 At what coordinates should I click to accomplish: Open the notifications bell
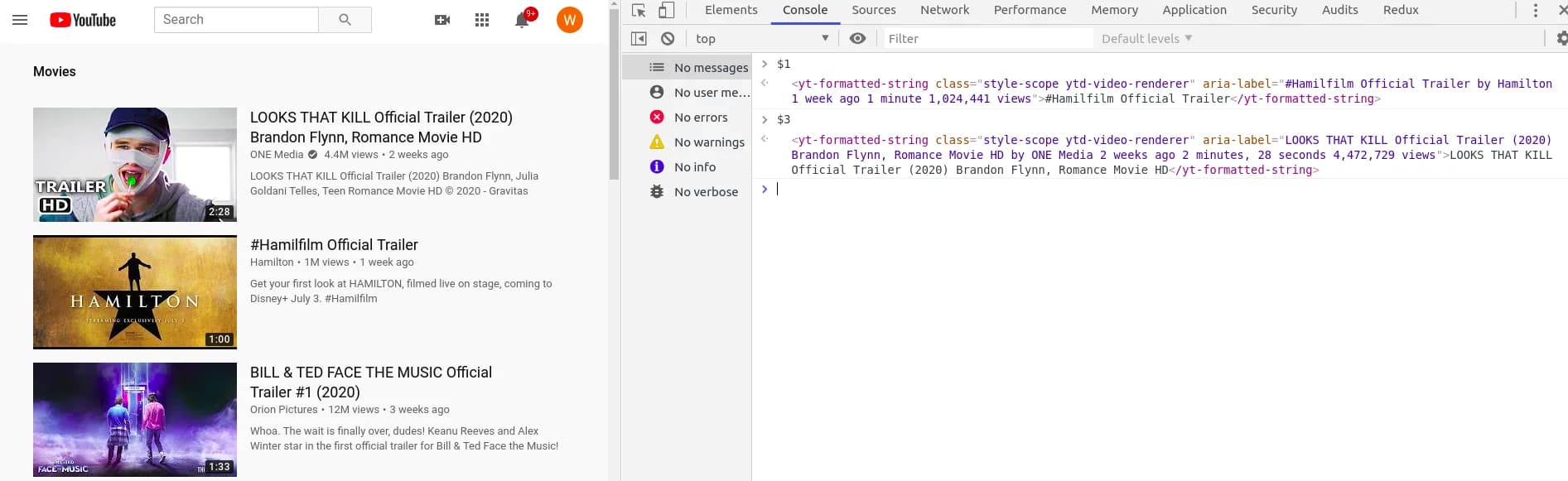522,21
